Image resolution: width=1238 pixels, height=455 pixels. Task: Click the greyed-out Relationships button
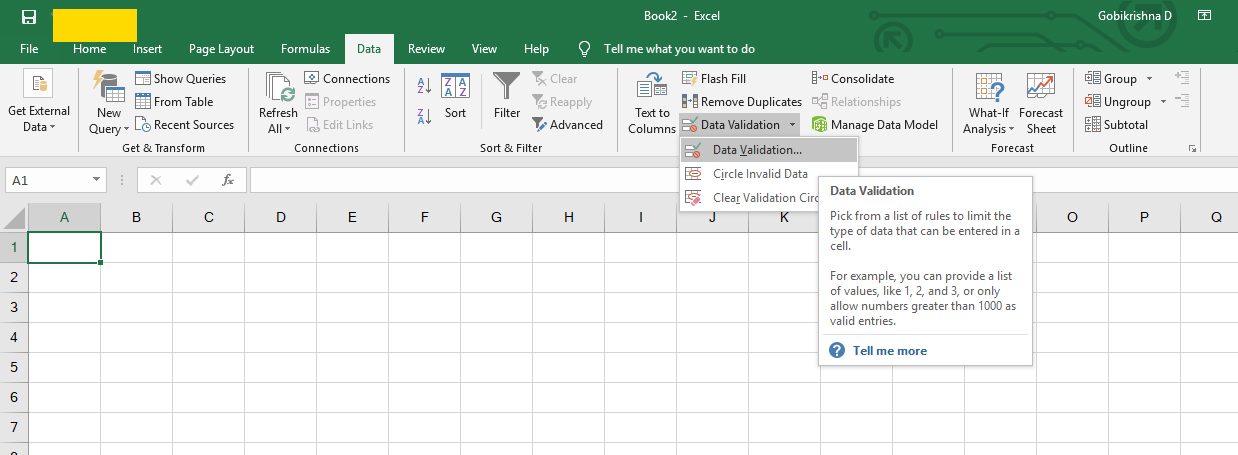(856, 101)
